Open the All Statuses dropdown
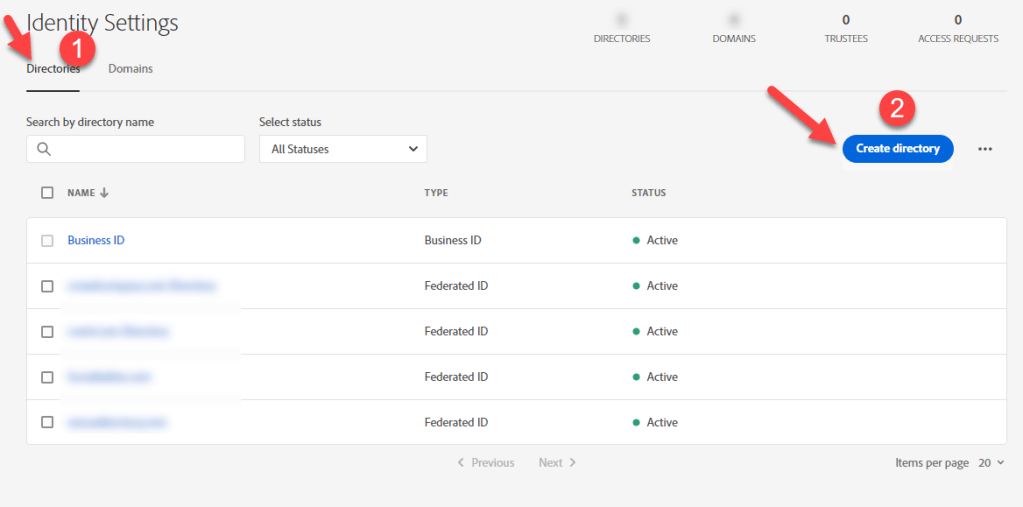This screenshot has height=507, width=1023. 342,149
